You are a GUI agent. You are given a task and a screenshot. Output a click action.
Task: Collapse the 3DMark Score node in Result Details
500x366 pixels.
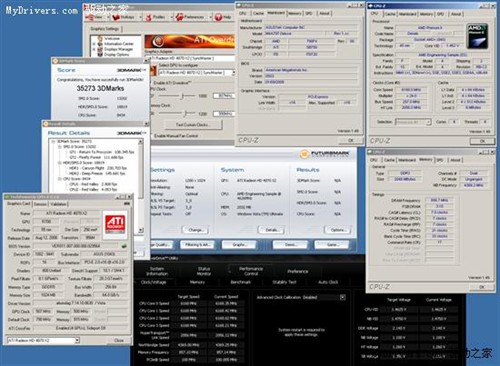click(x=54, y=141)
